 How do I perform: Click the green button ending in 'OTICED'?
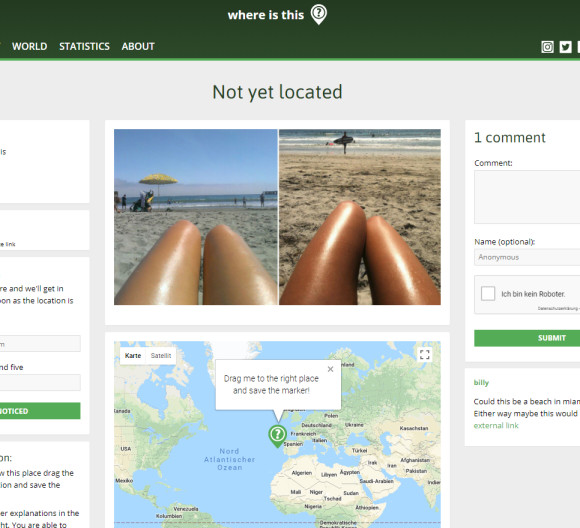[40, 411]
